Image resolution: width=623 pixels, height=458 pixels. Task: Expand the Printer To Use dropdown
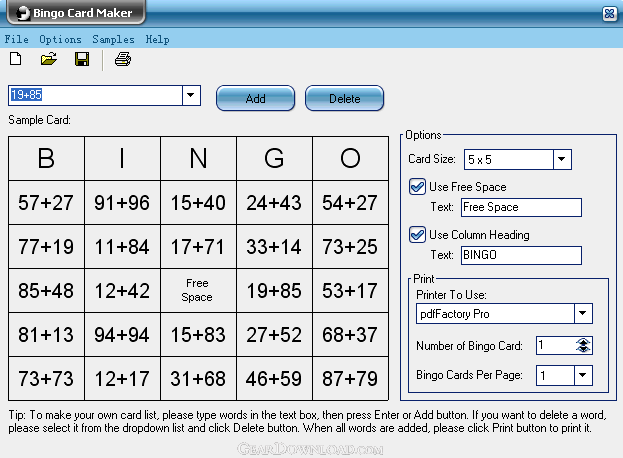point(583,313)
